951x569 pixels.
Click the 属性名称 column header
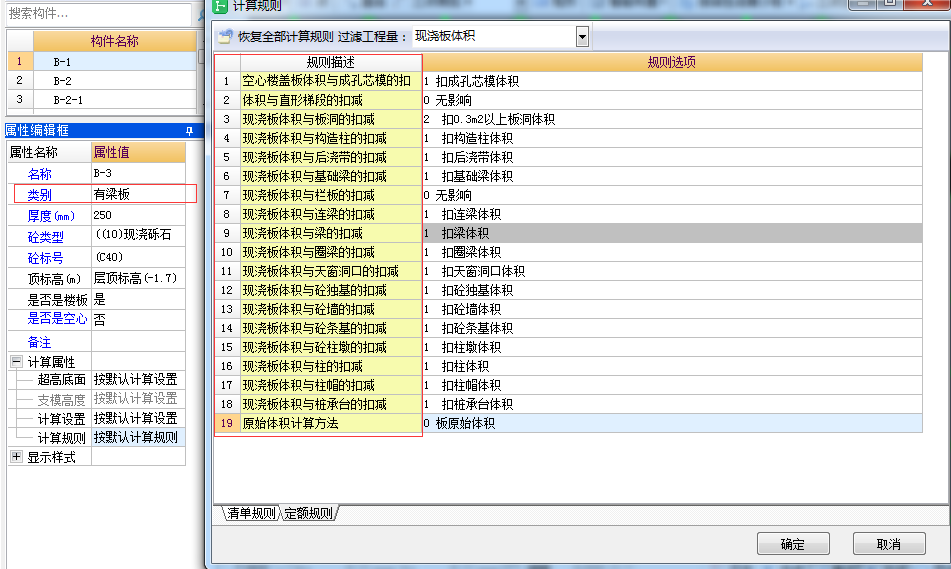pos(49,152)
